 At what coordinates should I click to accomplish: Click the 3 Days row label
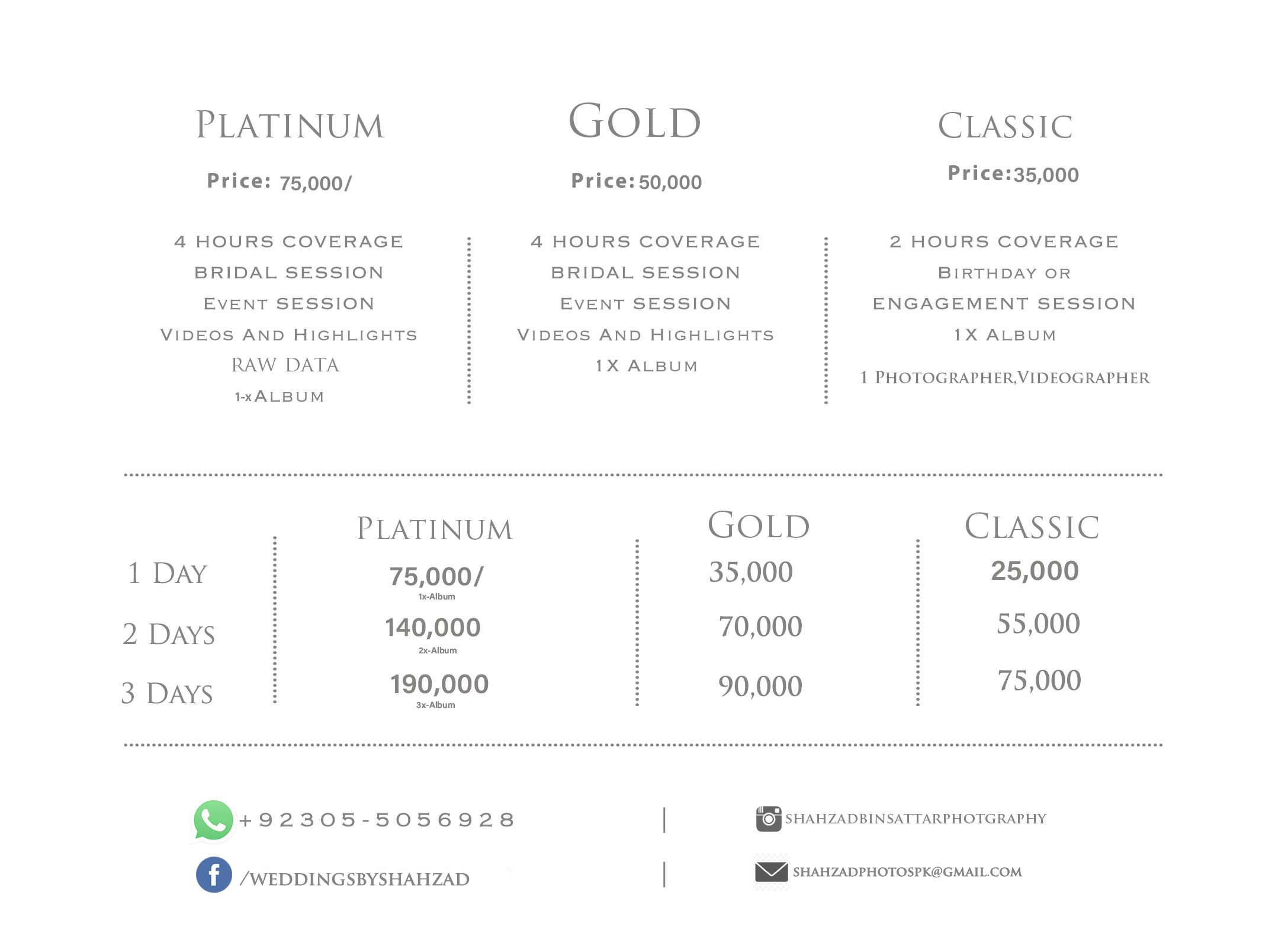click(x=167, y=694)
